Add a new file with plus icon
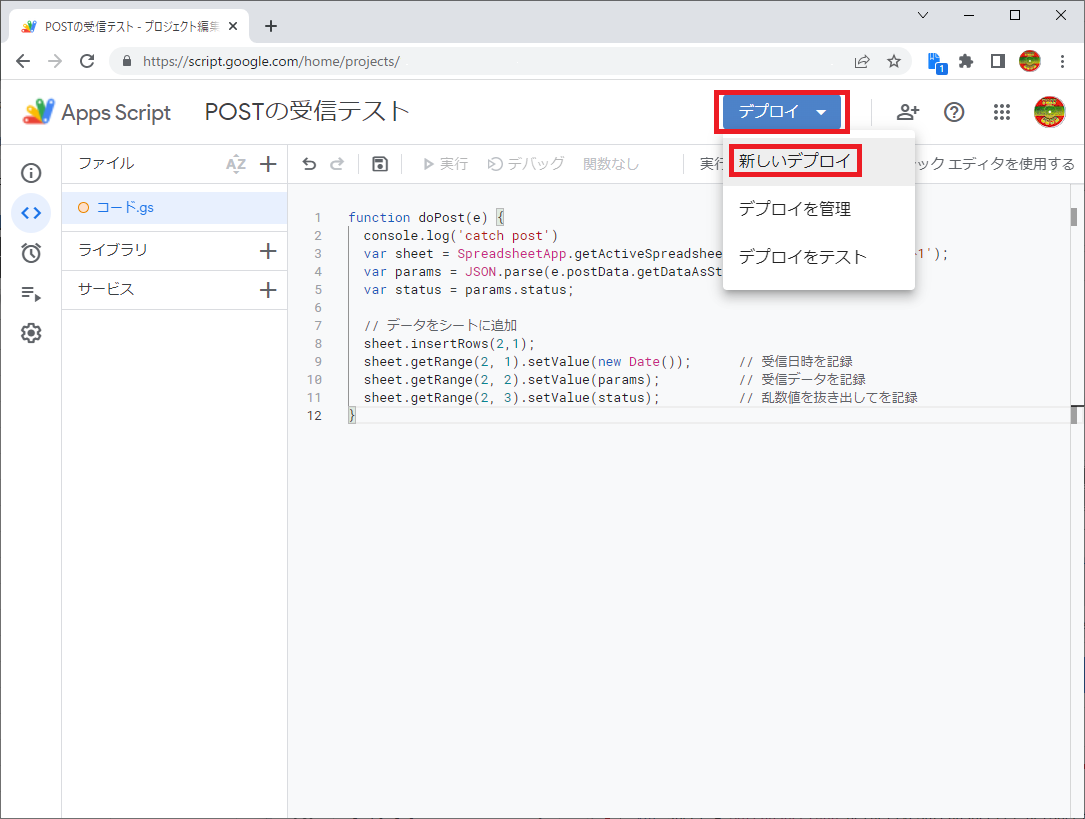The width and height of the screenshot is (1085, 819). (268, 164)
